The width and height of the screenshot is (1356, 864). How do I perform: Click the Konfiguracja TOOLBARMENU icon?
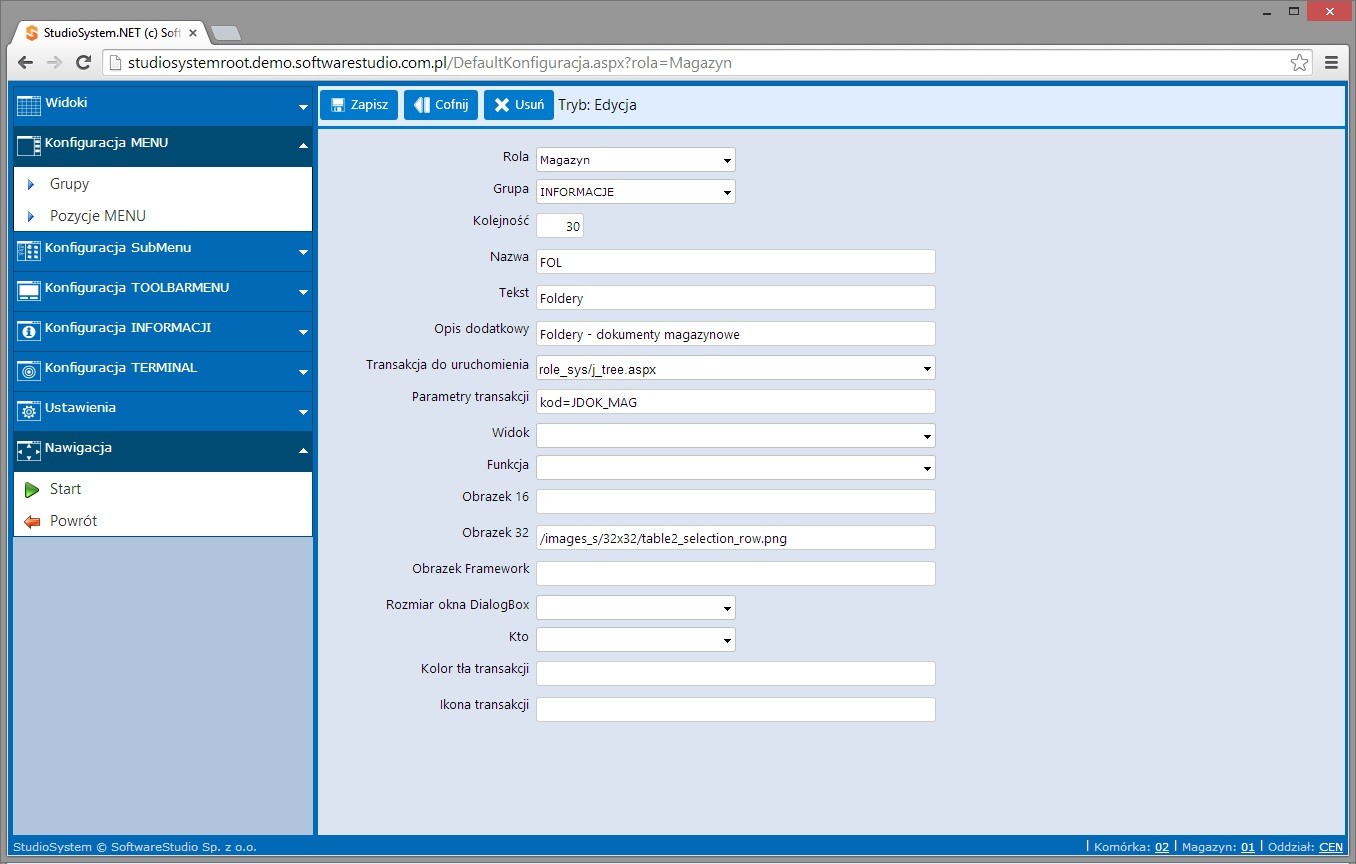[x=29, y=291]
